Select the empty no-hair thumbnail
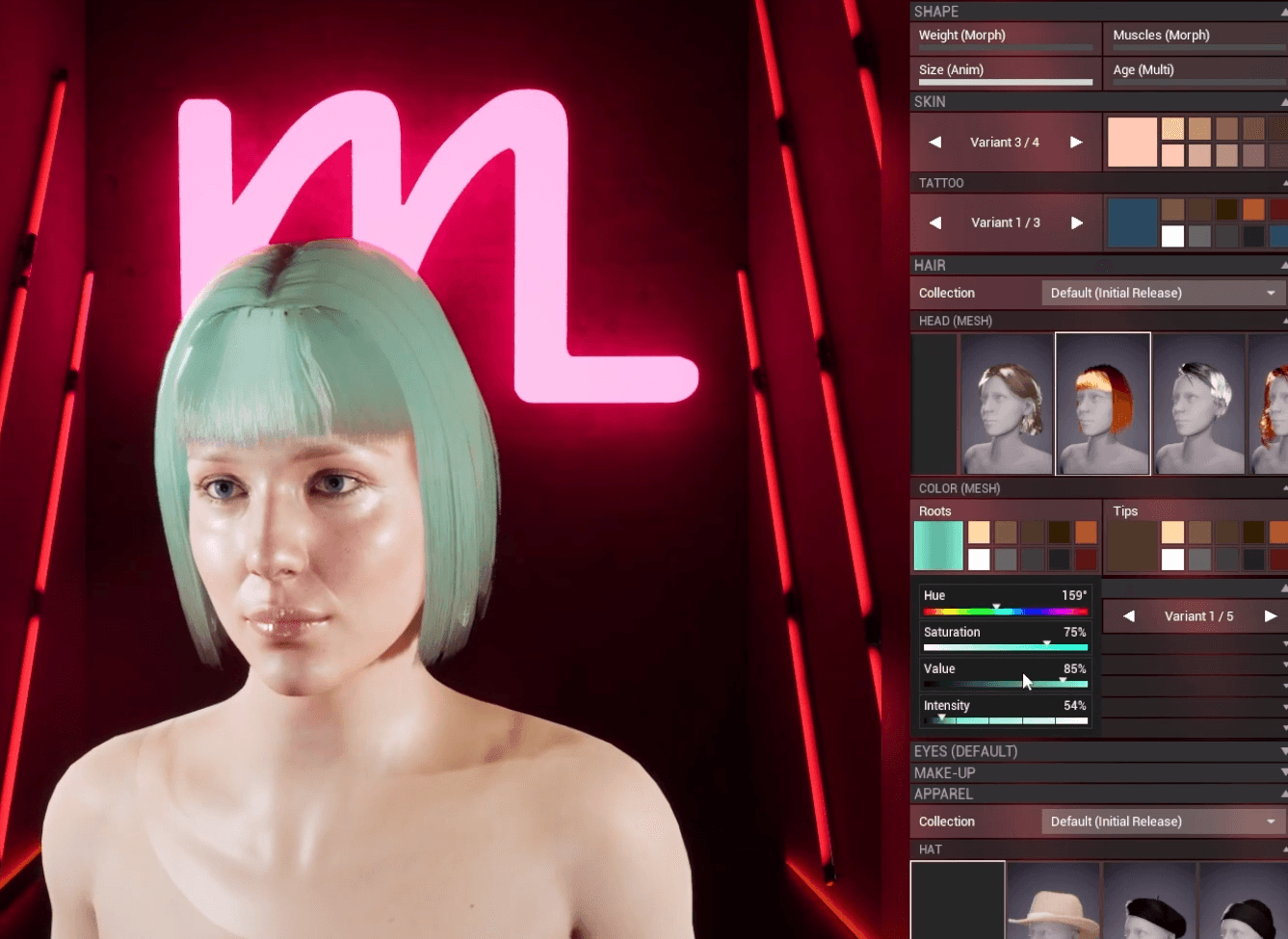Screen dimensions: 1288x939 [934, 404]
